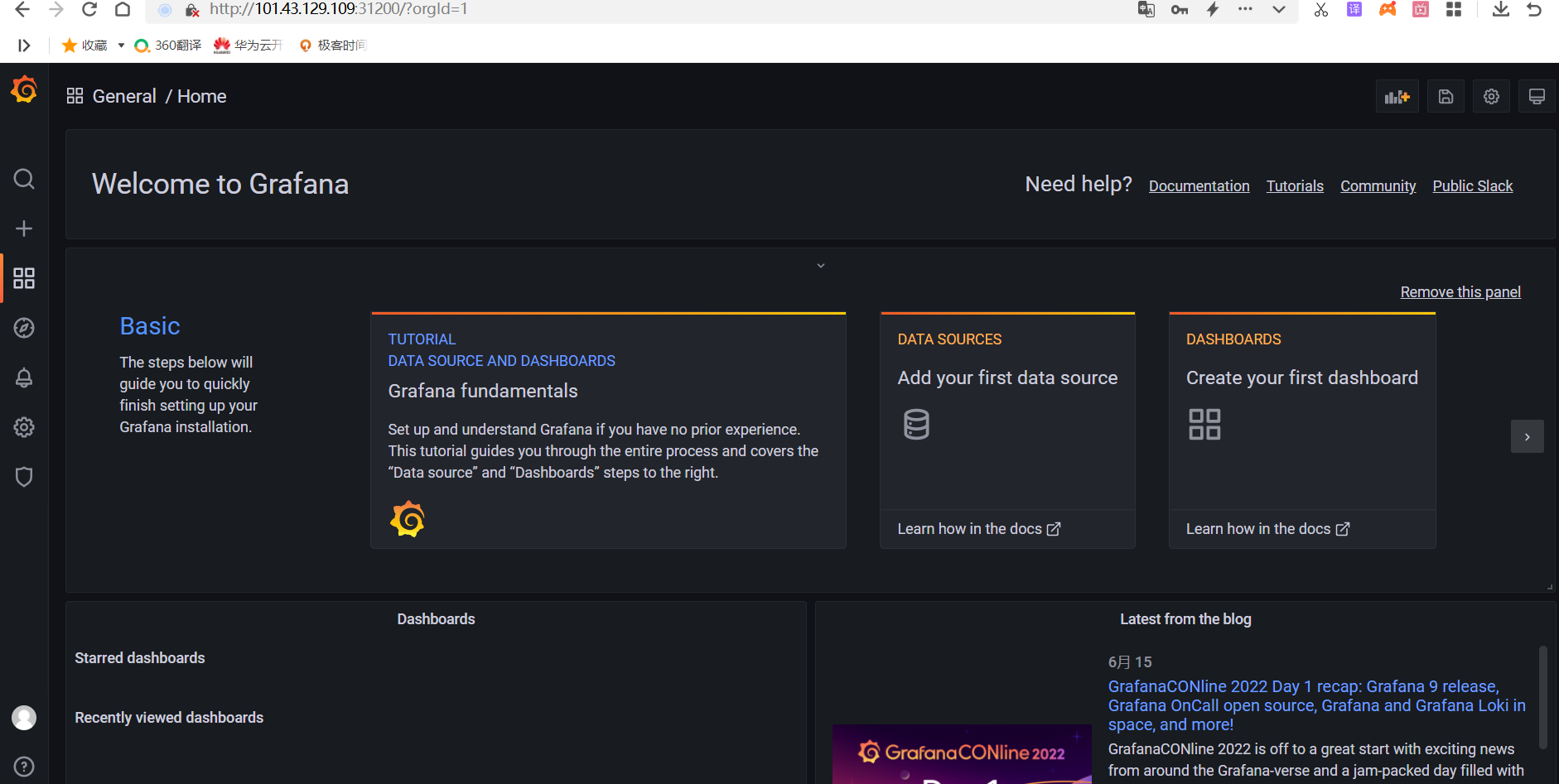
Task: Open Learn how in docs under Dashboards
Action: tap(1267, 529)
